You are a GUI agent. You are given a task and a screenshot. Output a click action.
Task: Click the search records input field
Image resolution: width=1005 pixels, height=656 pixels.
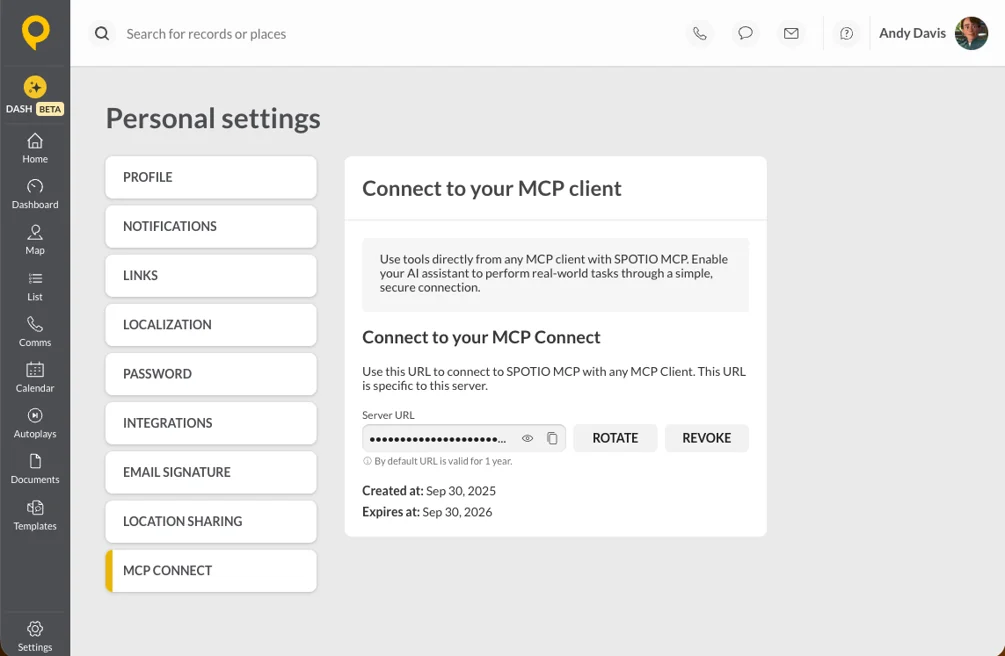tap(385, 34)
